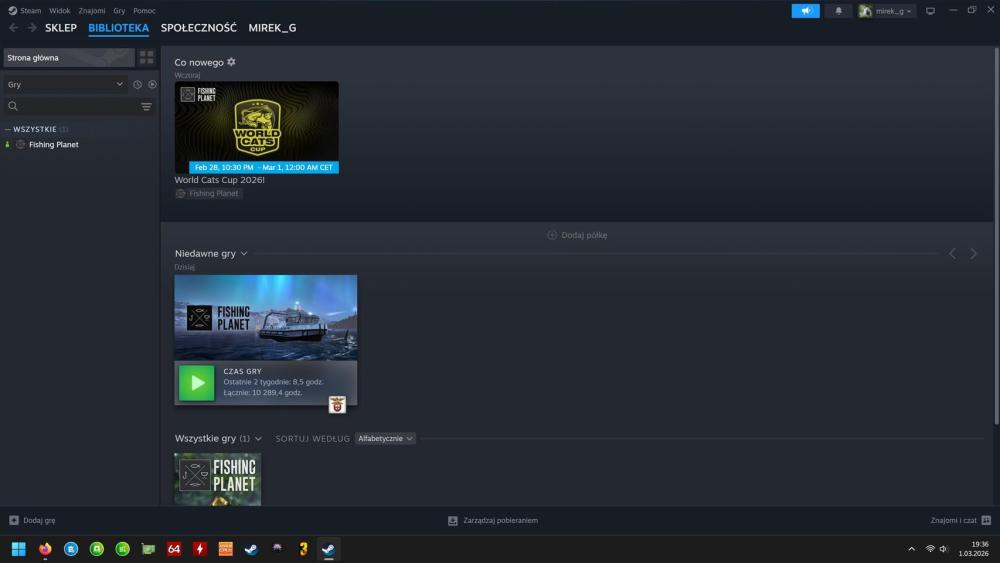
Task: Click the Wi-Fi icon in system tray
Action: [930, 549]
